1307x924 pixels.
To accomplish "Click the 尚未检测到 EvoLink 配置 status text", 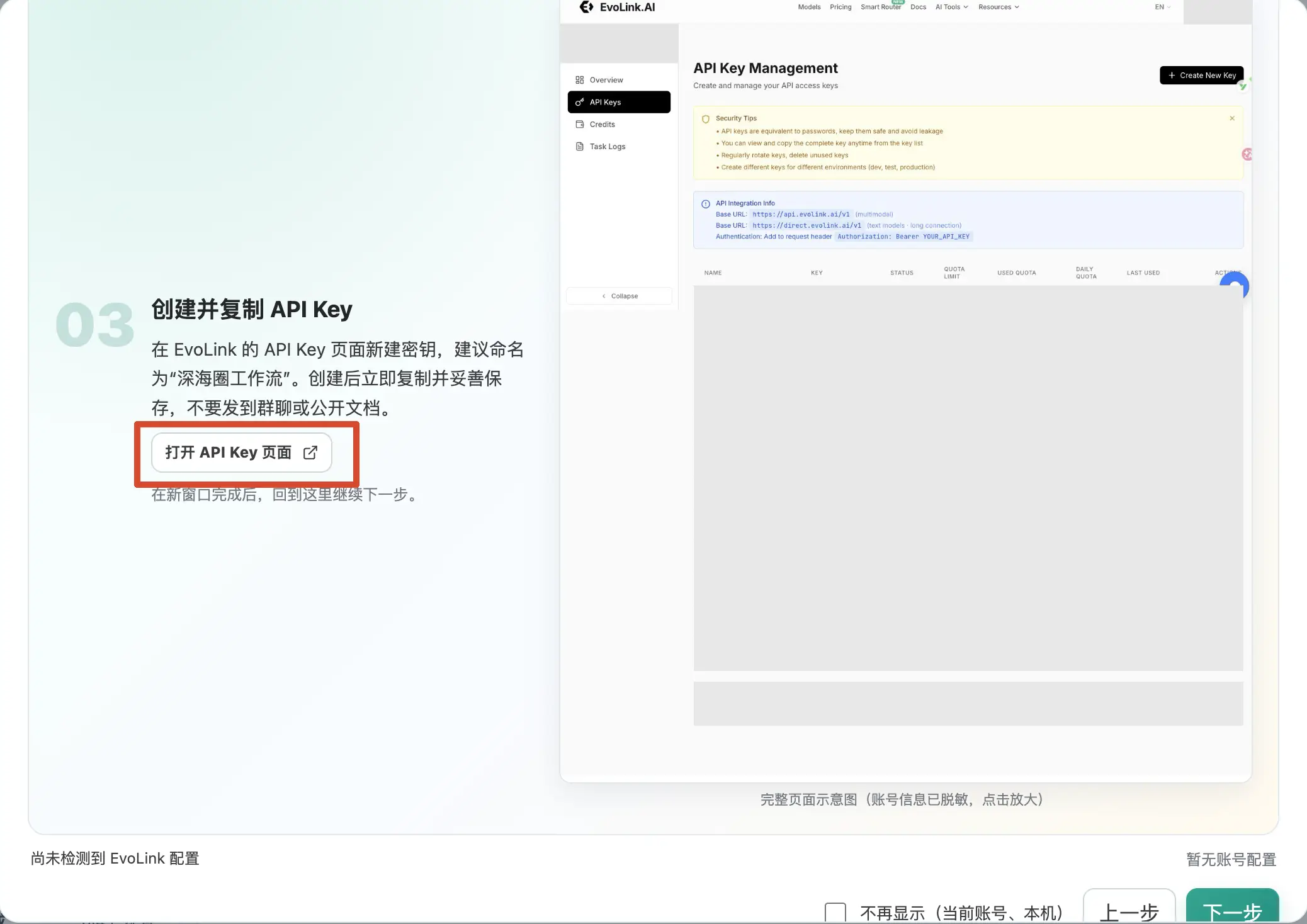I will (115, 859).
